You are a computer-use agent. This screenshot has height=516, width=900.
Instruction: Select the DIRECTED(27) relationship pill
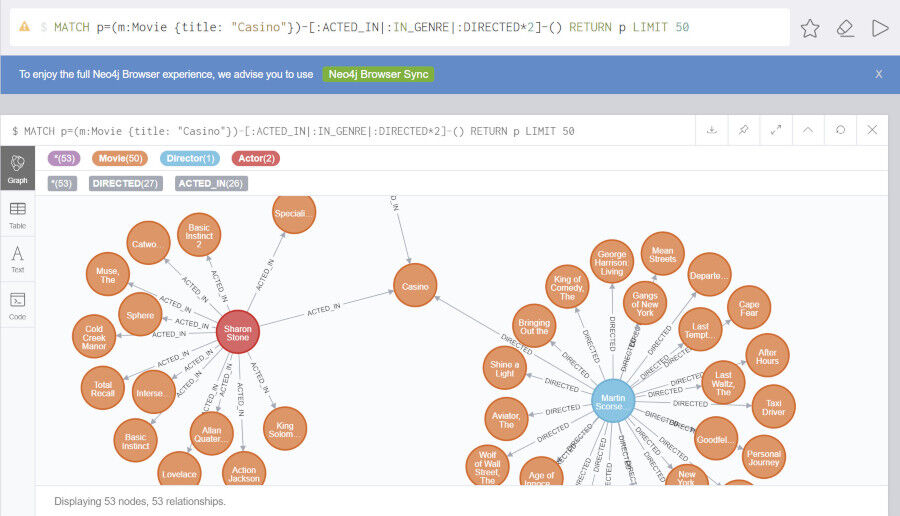pos(126,184)
